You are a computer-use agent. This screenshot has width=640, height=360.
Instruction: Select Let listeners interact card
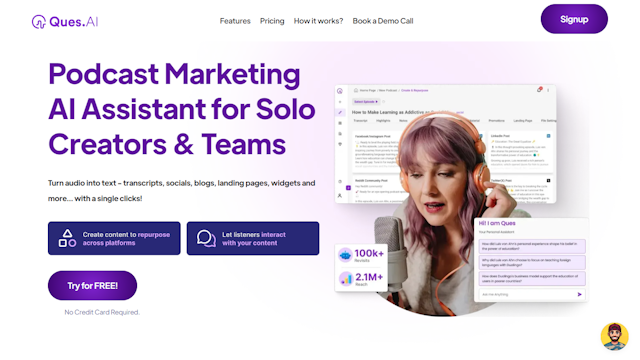pyautogui.click(x=253, y=238)
